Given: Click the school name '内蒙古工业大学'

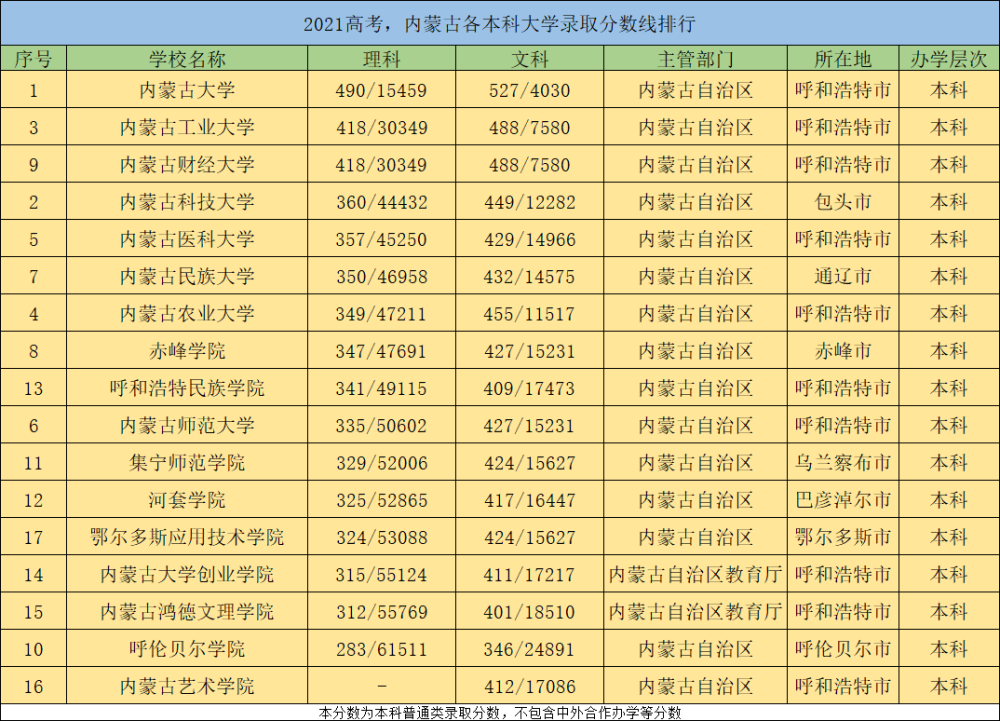Looking at the screenshot, I should (187, 127).
